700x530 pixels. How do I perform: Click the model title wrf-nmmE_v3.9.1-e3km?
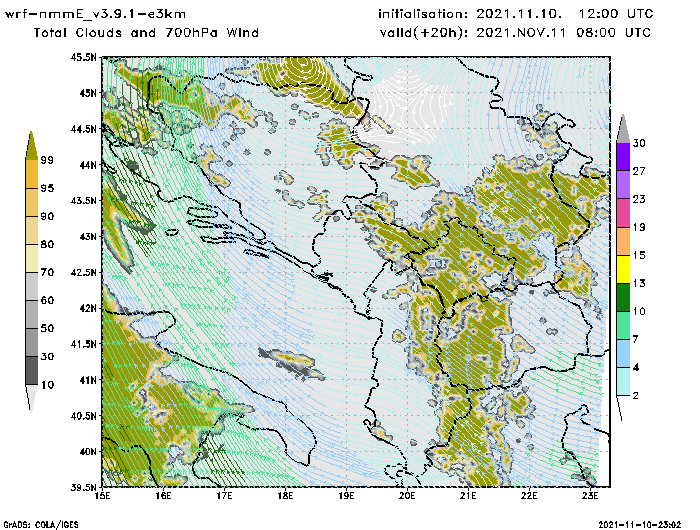tap(95, 14)
